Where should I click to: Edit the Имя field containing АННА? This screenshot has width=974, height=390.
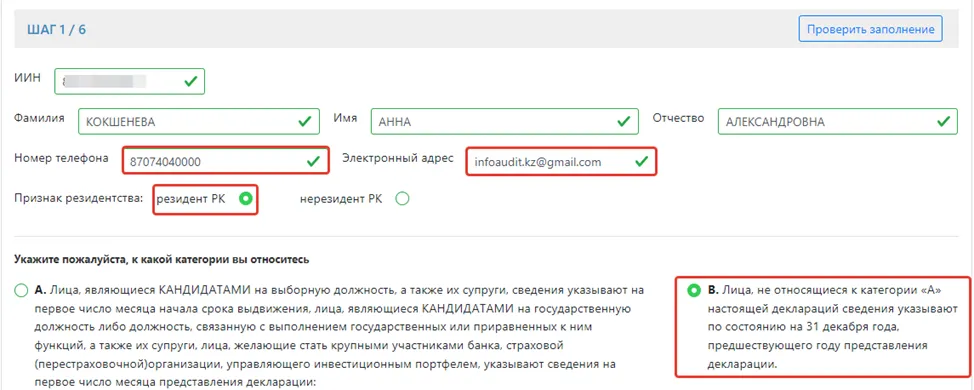[x=504, y=122]
